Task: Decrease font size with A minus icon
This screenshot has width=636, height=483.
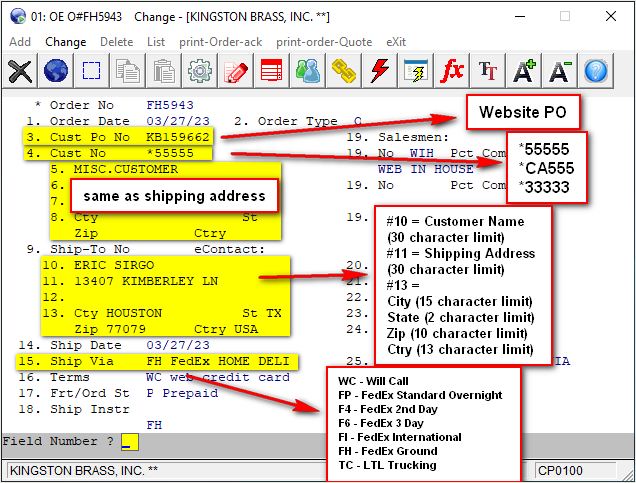Action: pyautogui.click(x=559, y=71)
